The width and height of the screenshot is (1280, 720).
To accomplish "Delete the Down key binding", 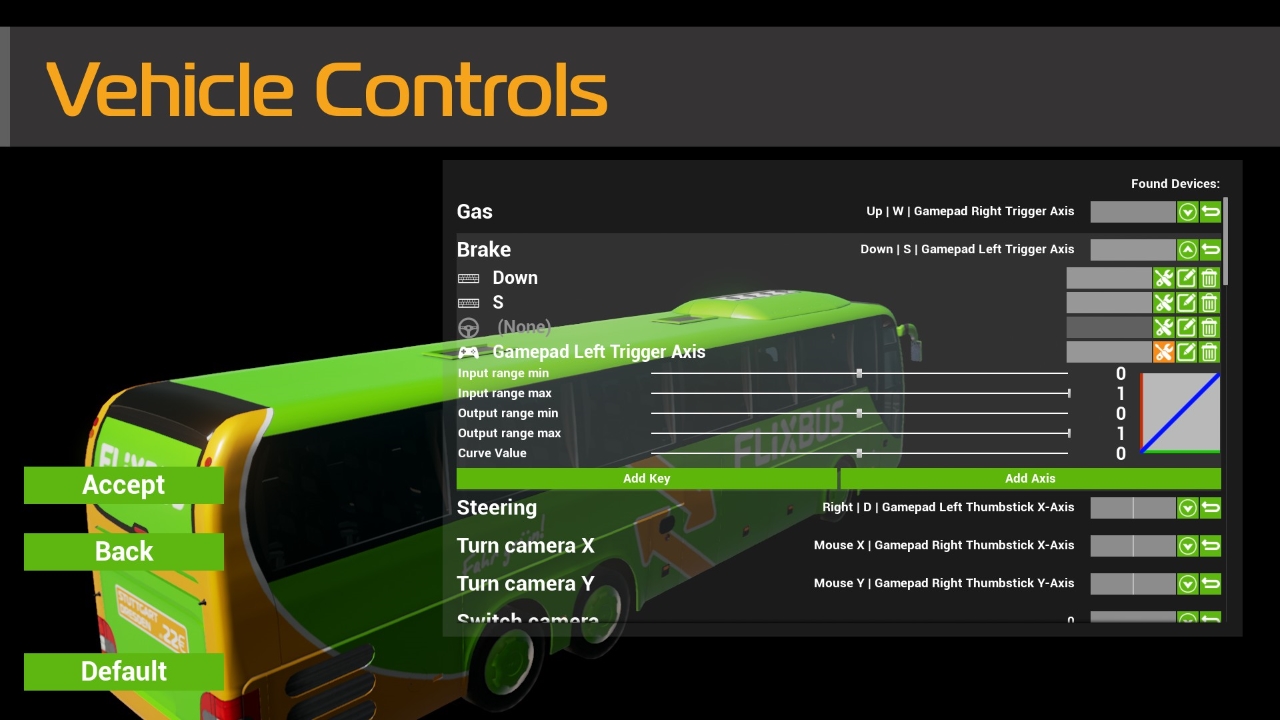I will [x=1209, y=278].
